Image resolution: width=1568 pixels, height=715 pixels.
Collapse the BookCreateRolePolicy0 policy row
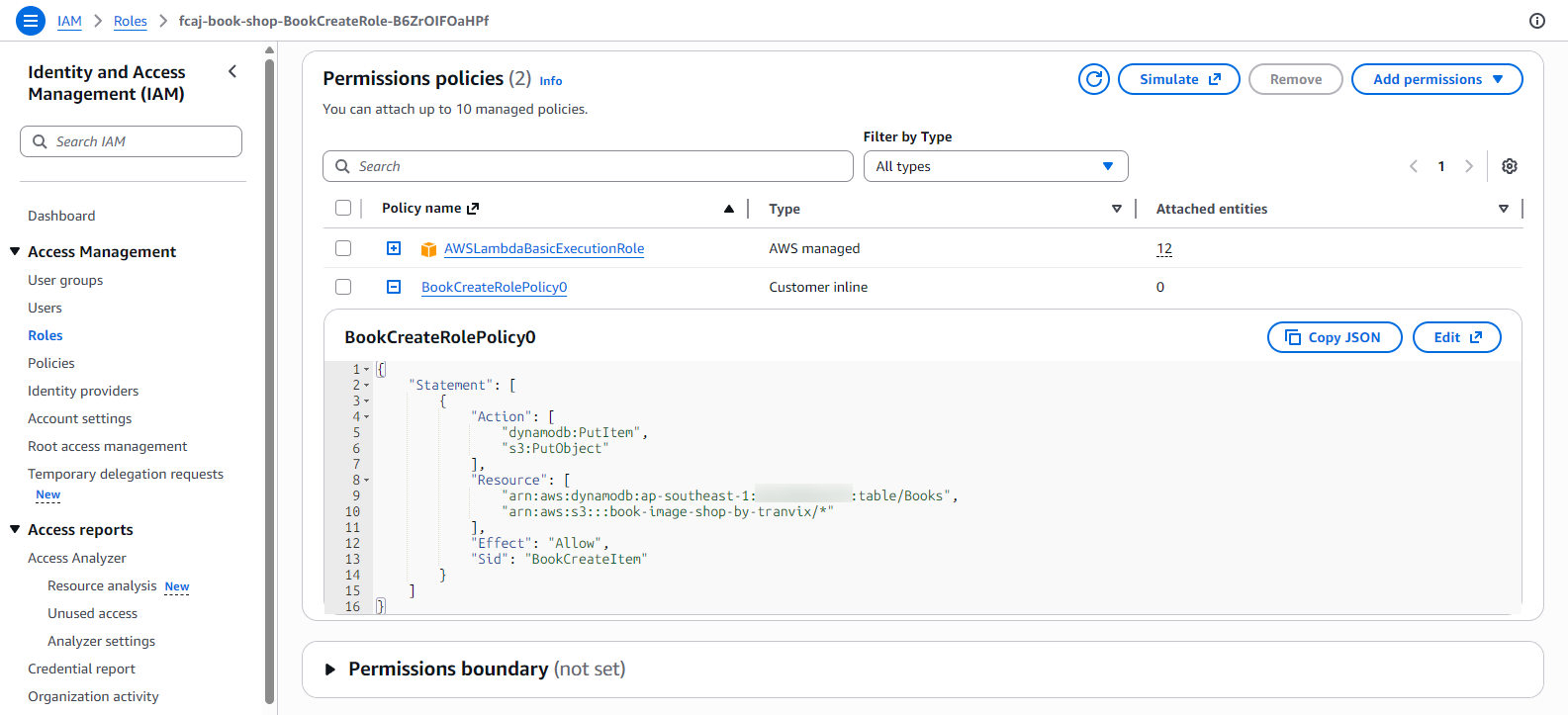coord(394,287)
